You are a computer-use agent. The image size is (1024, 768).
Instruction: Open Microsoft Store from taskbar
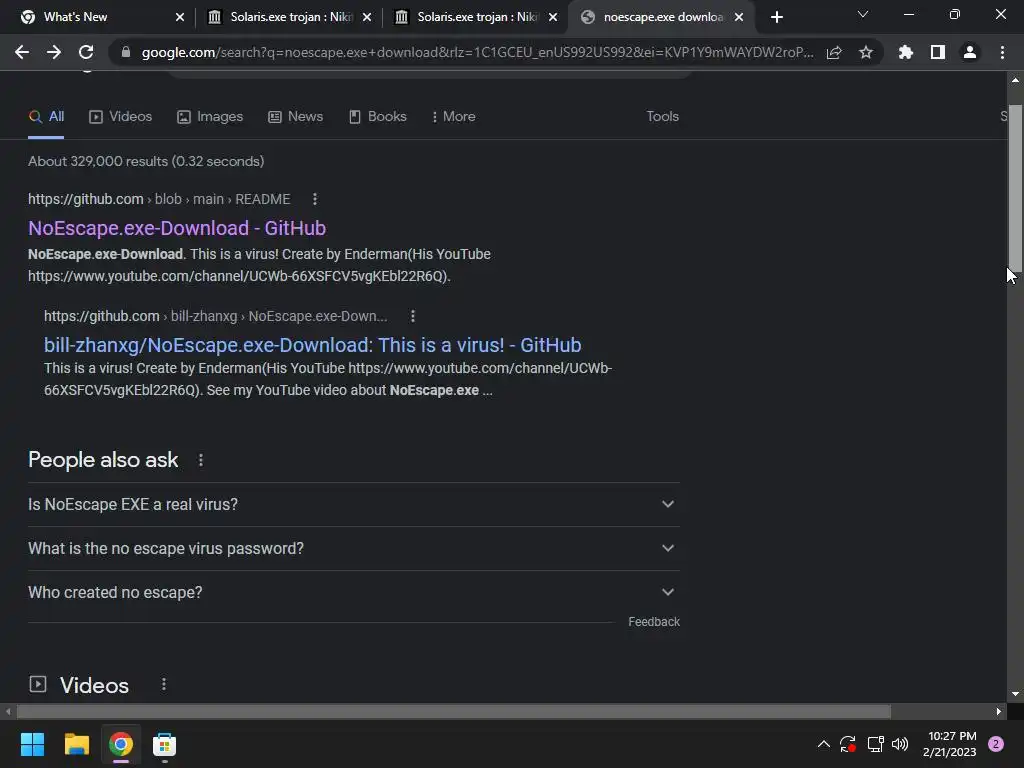coord(165,744)
